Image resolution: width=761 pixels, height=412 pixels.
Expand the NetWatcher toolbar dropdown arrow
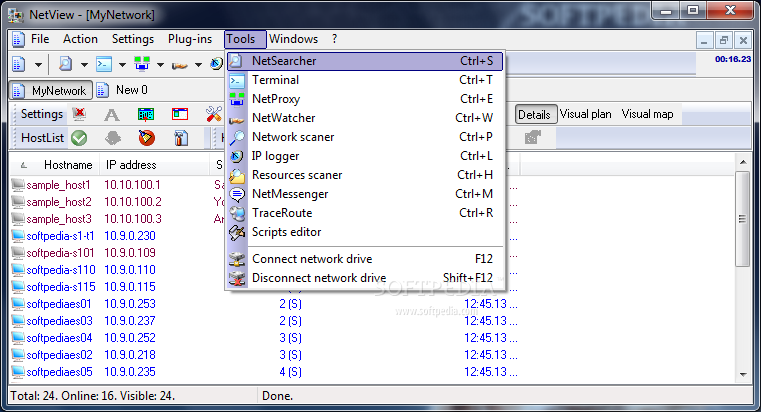coord(198,65)
